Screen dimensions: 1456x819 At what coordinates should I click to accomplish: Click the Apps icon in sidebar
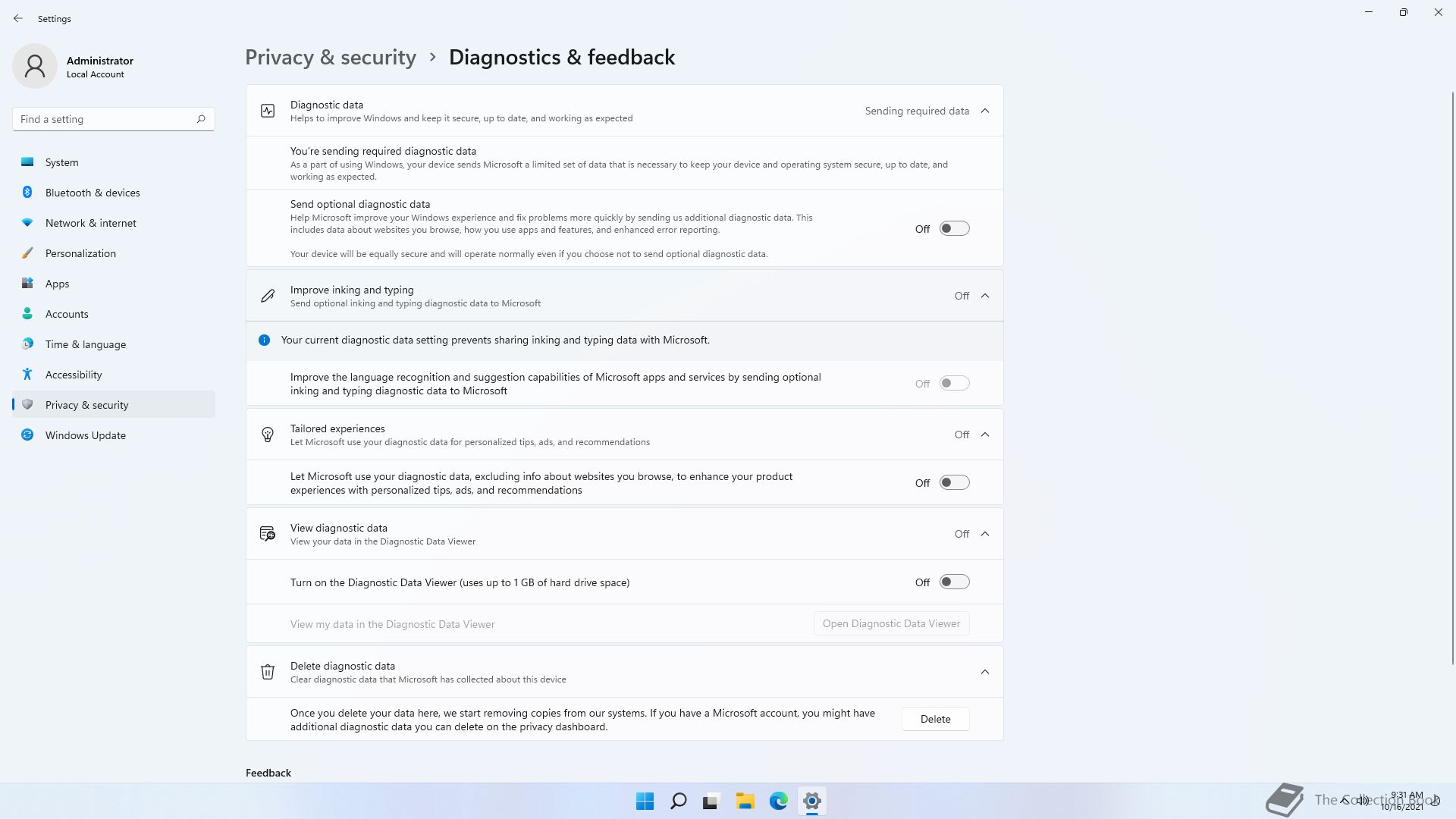pos(27,283)
